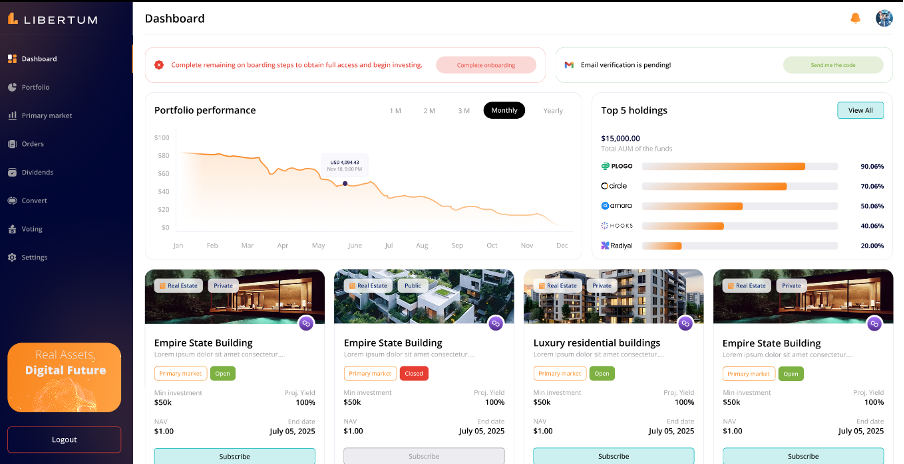Click the Complete onboarding button
Viewport: 904px width, 464px height.
click(486, 65)
